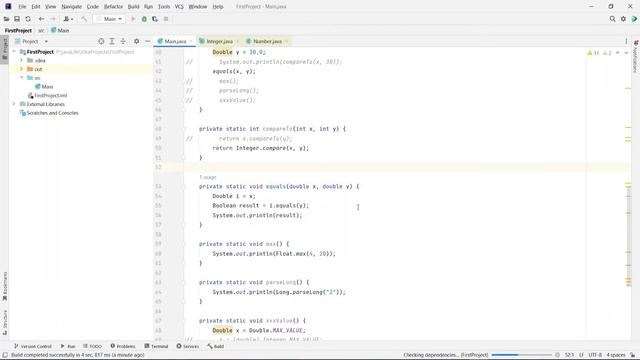Go to next highlighted error arrow
The image size is (640, 360).
click(x=626, y=53)
